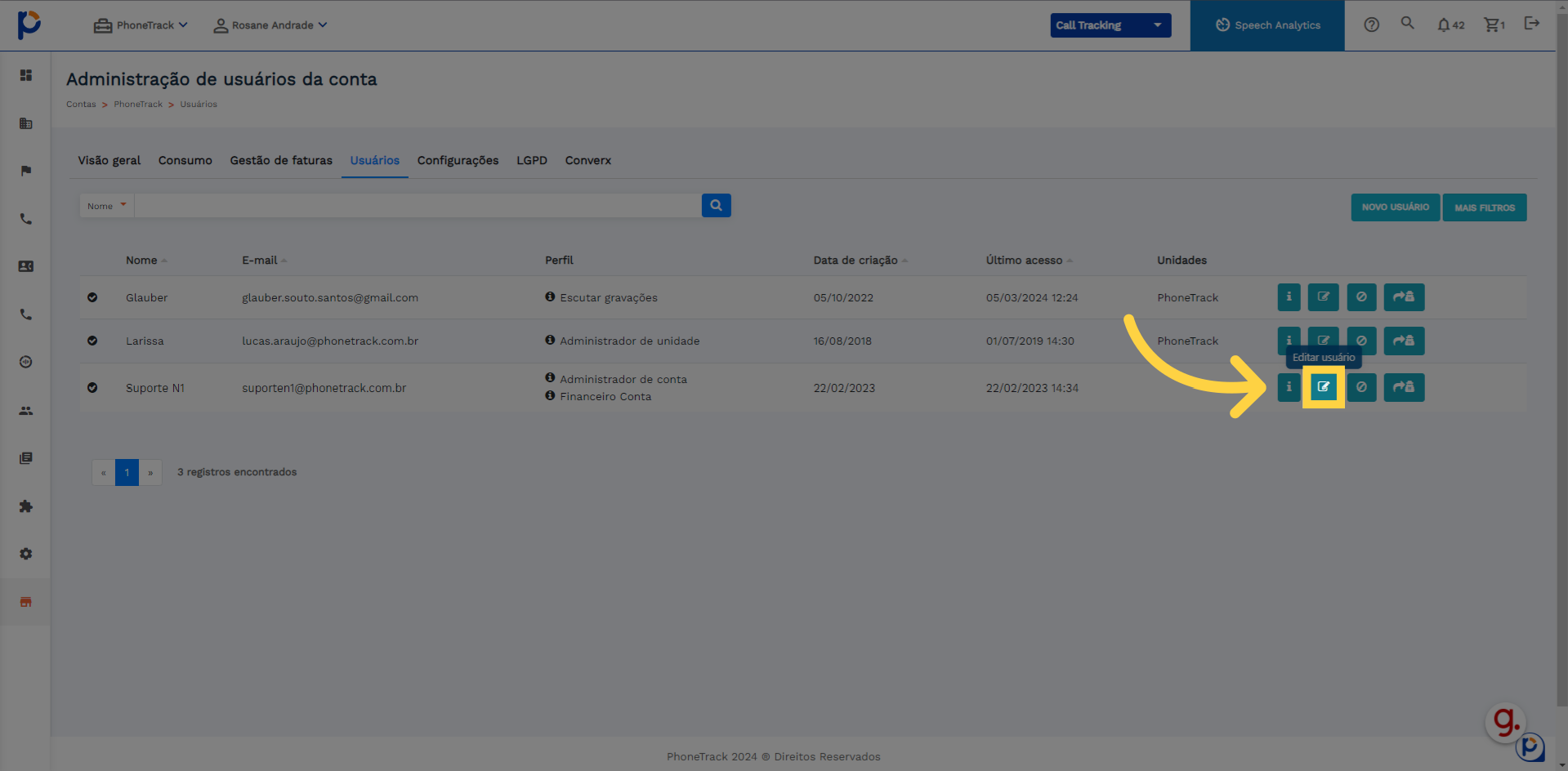Edit user Suporte N1
The image size is (1568, 771).
click(x=1323, y=387)
